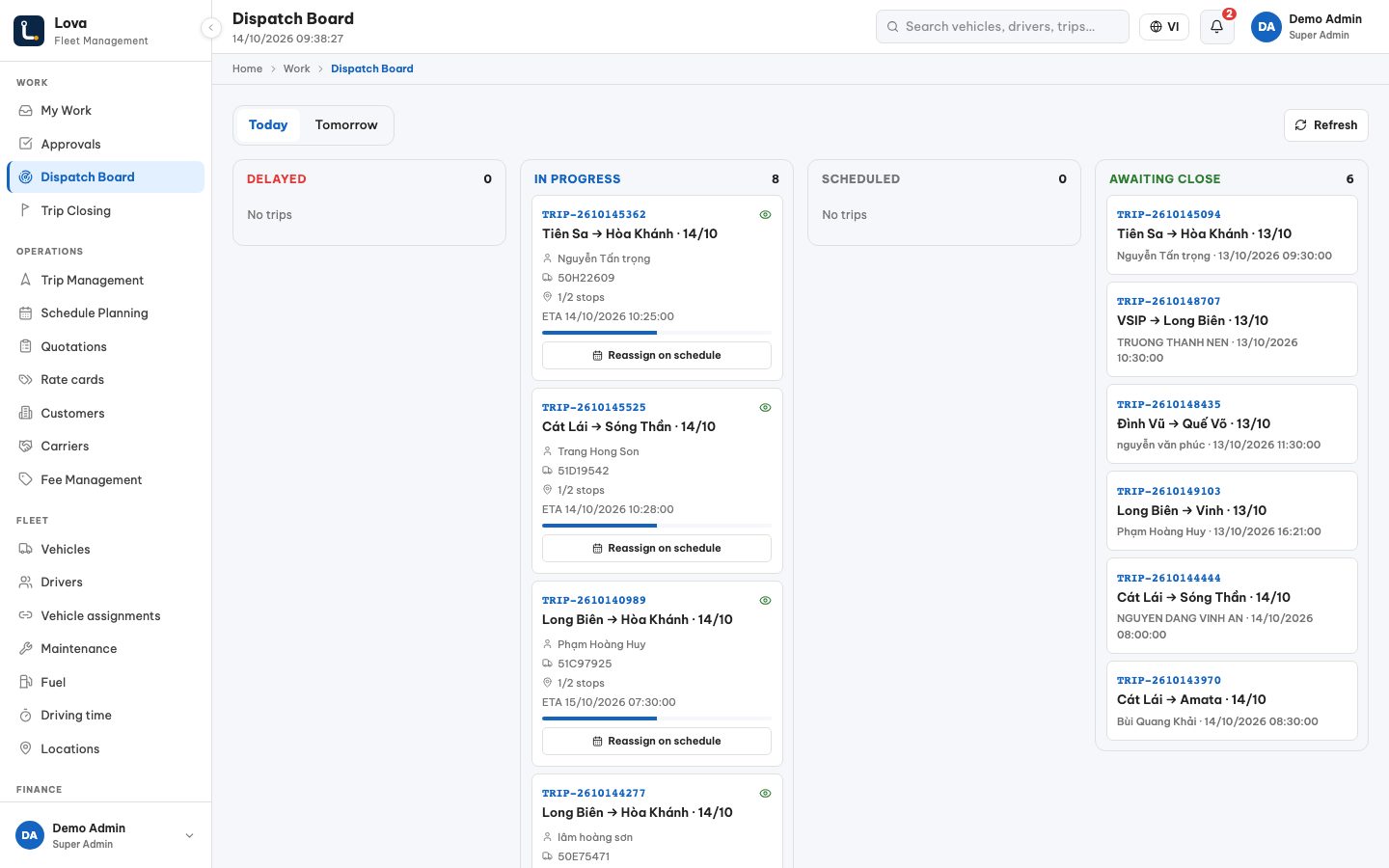Collapse the sidebar with chevron button
The height and width of the screenshot is (868, 1389).
coord(211,28)
